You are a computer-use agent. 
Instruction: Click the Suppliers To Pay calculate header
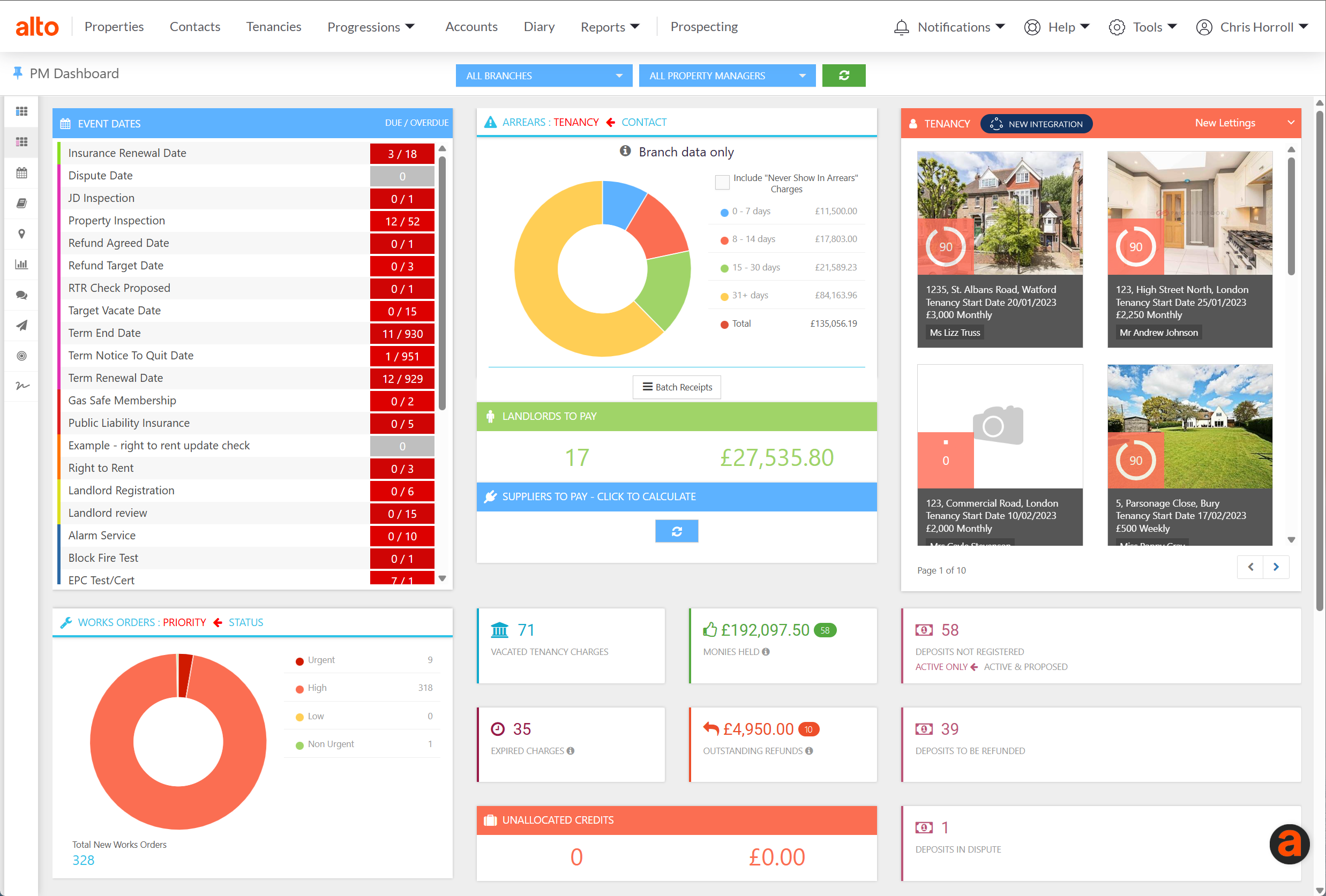tap(676, 497)
